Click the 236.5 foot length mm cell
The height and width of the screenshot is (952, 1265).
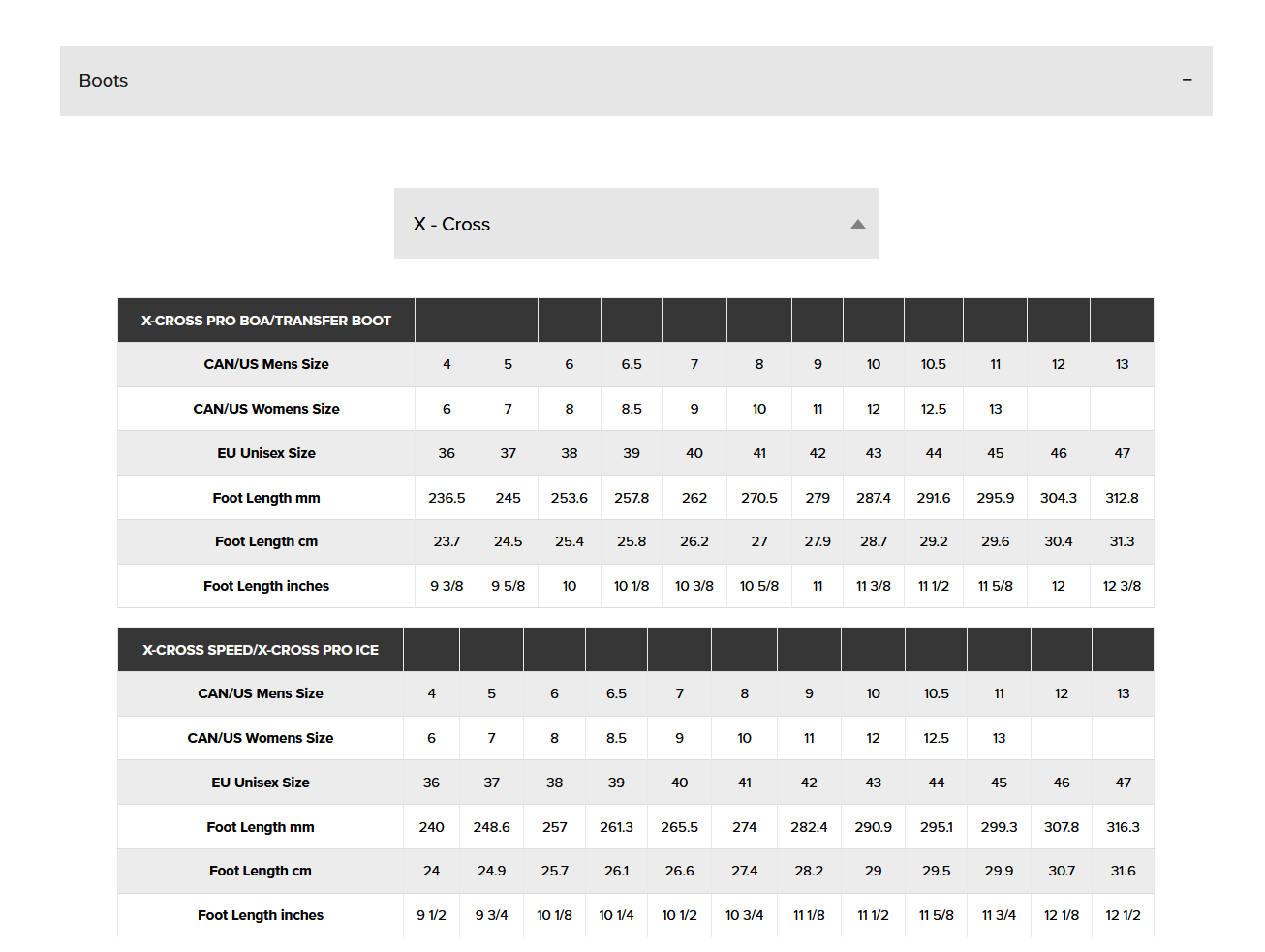447,498
